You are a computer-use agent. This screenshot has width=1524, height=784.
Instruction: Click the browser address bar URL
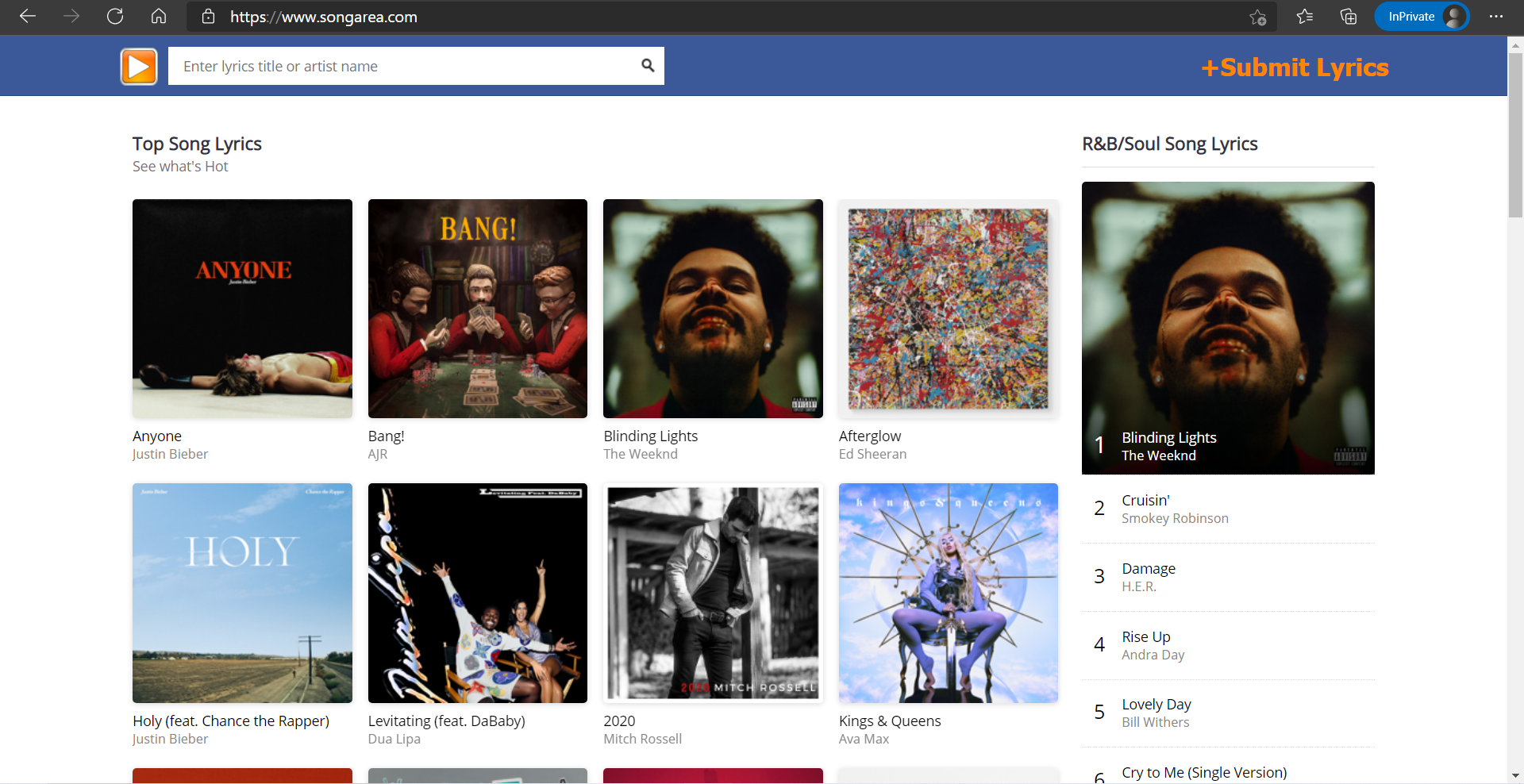tap(324, 17)
